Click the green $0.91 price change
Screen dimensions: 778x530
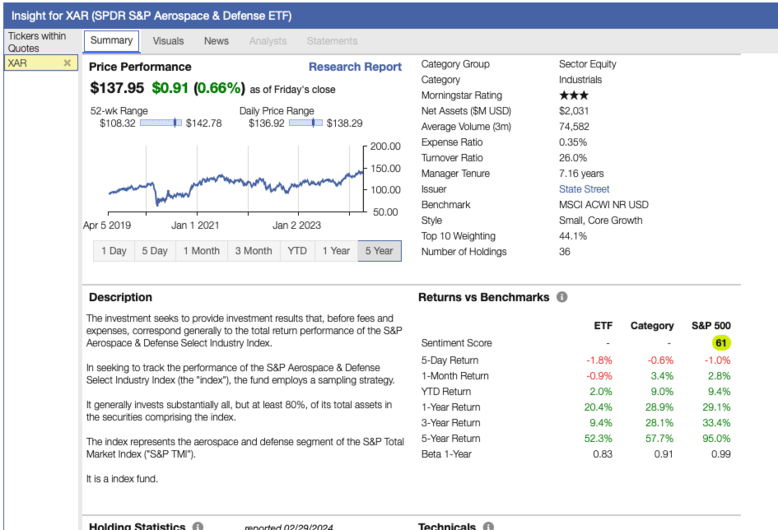click(170, 88)
